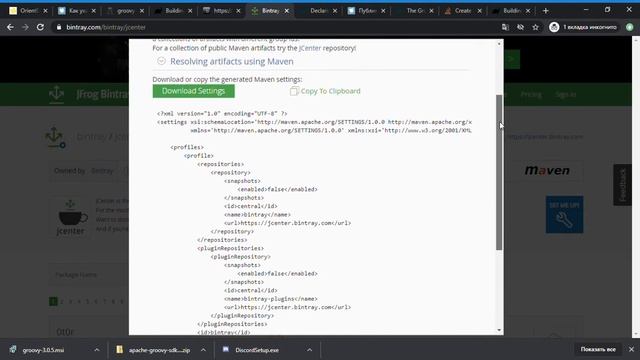The width and height of the screenshot is (640, 360).
Task: Expand options for DiscordSetup.exe download
Action: point(309,350)
